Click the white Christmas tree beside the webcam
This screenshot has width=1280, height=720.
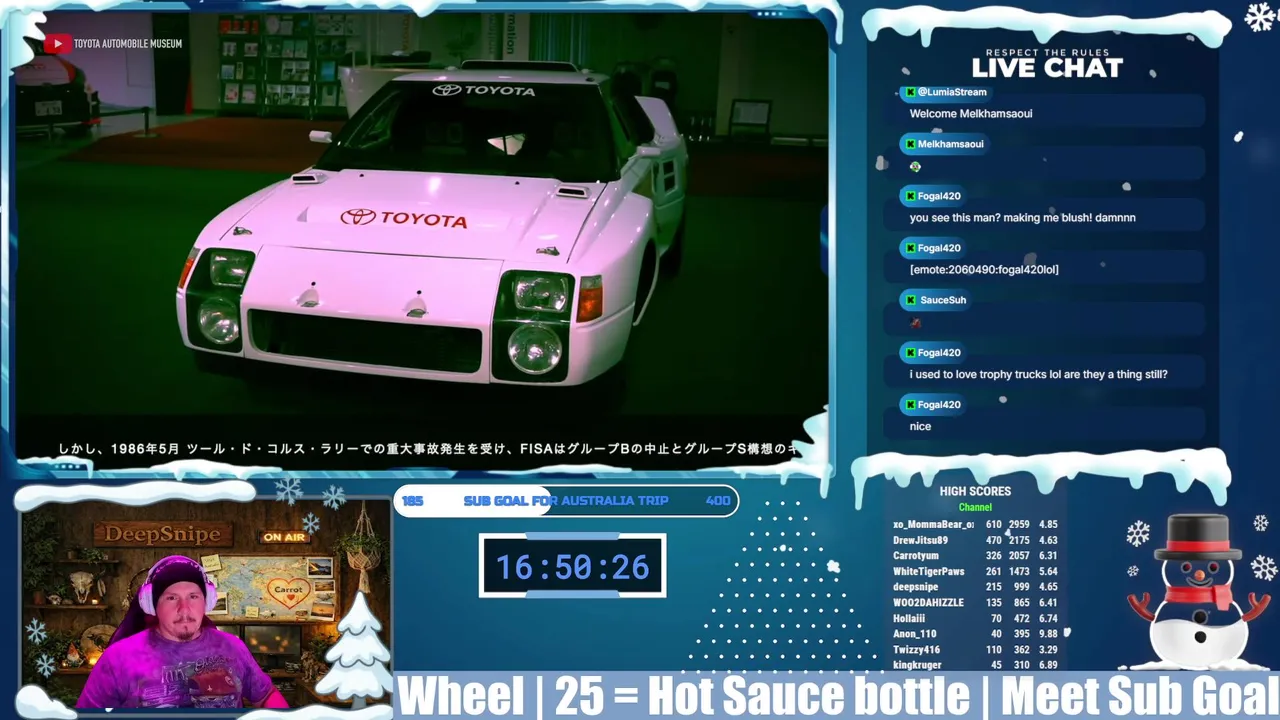(355, 648)
